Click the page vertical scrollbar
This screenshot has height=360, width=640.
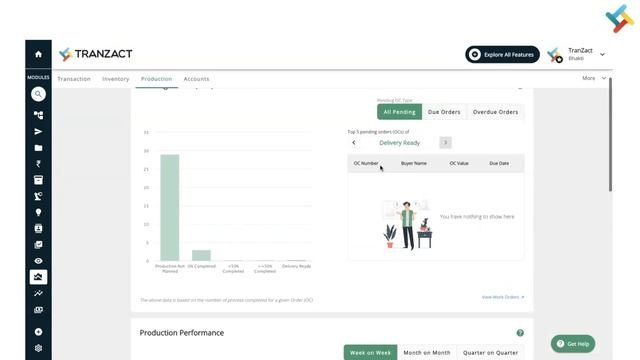point(610,135)
